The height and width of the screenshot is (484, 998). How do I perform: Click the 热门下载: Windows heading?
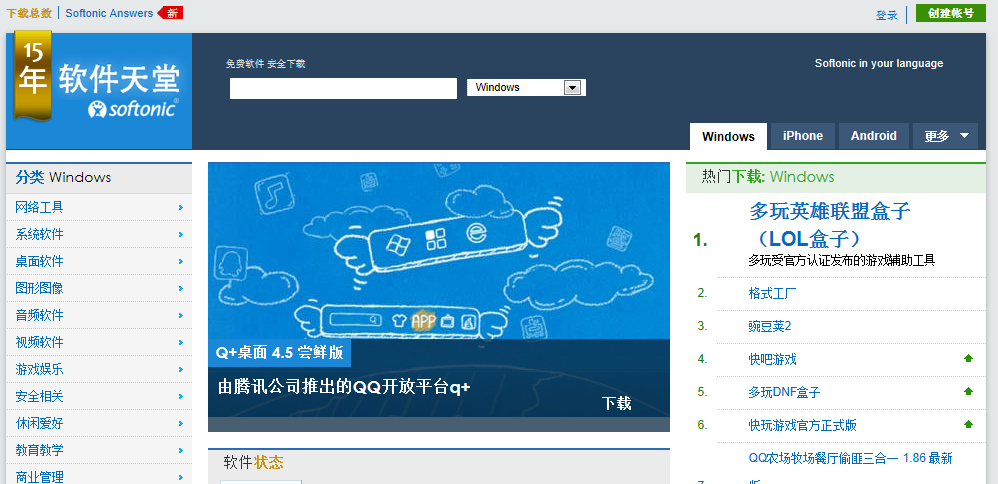coord(768,176)
